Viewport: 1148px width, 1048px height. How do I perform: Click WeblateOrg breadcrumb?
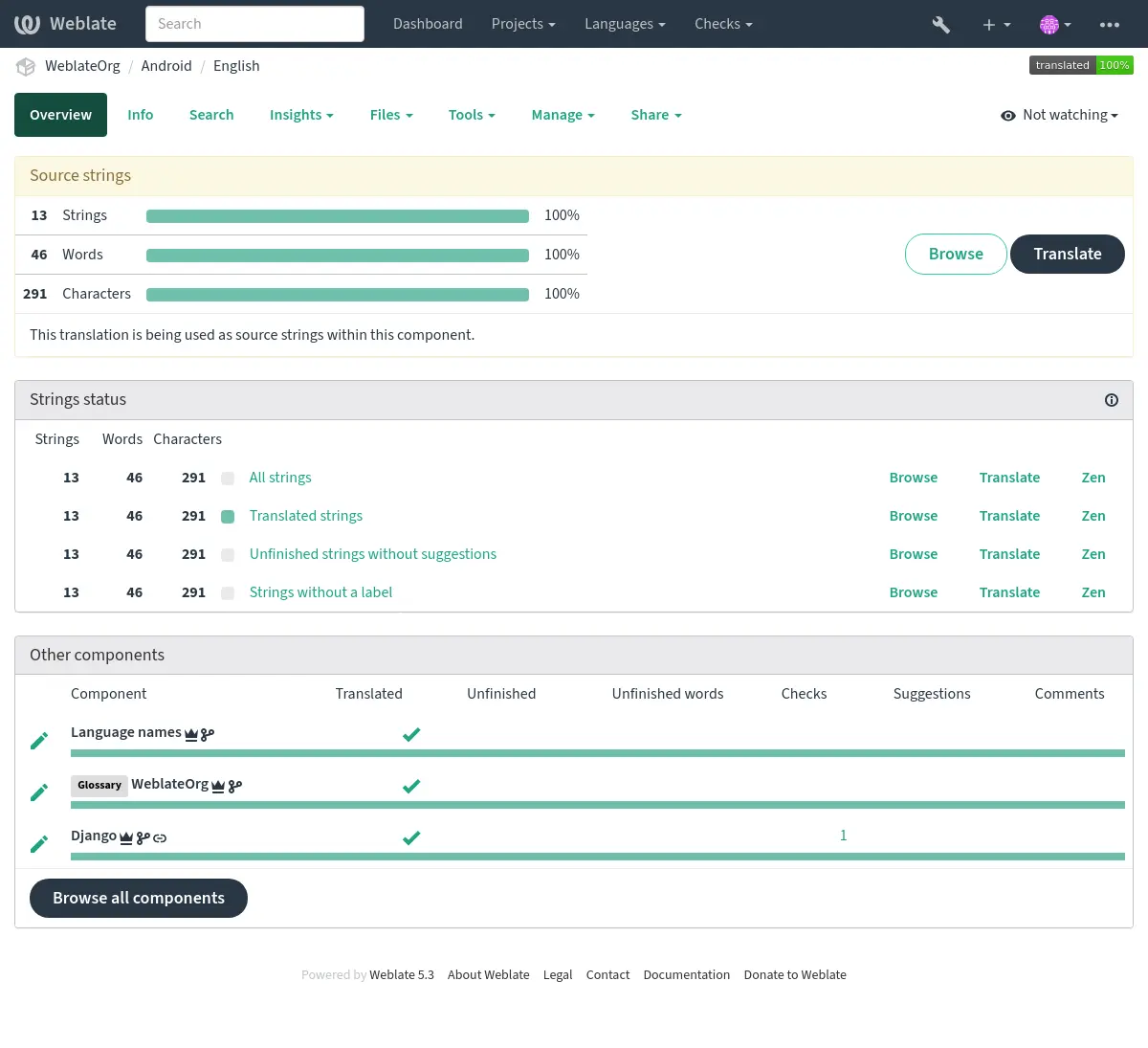[82, 66]
